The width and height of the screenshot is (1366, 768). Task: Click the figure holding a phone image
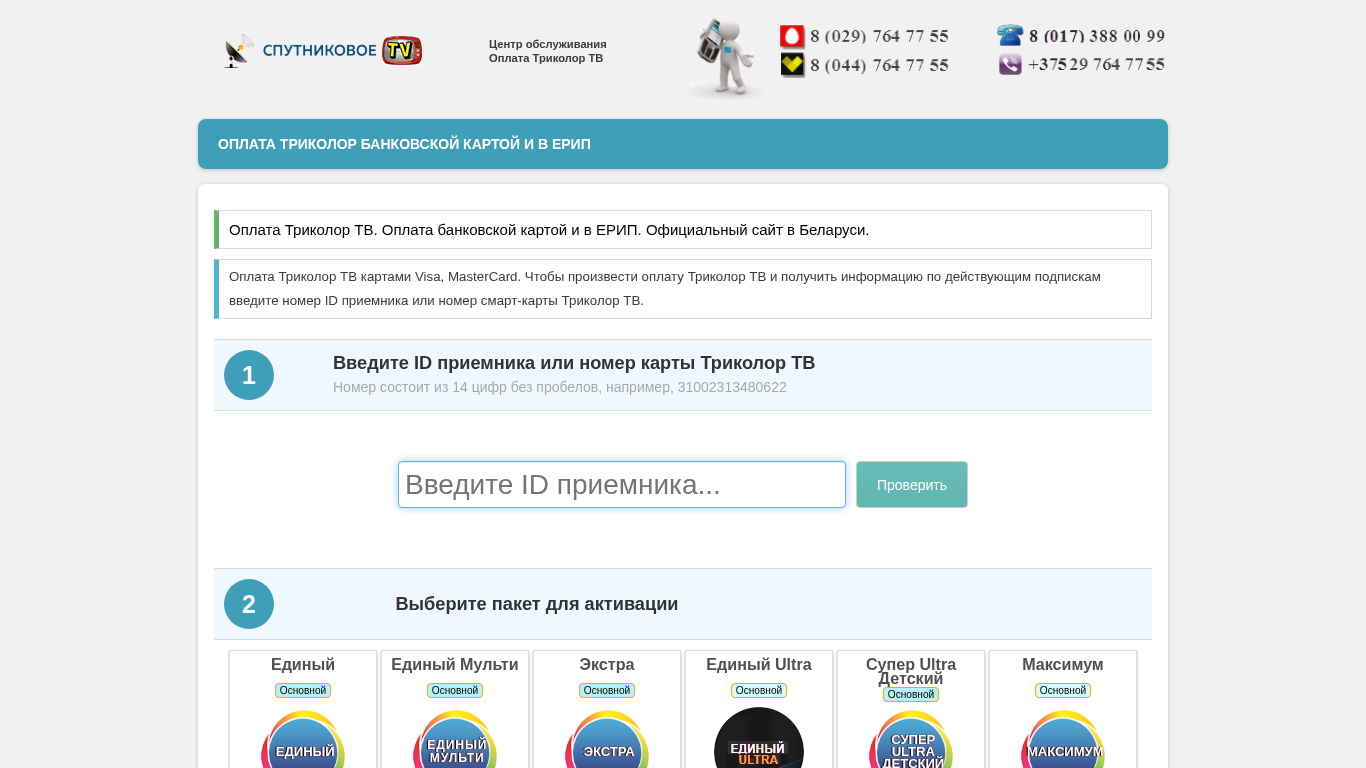pos(726,58)
